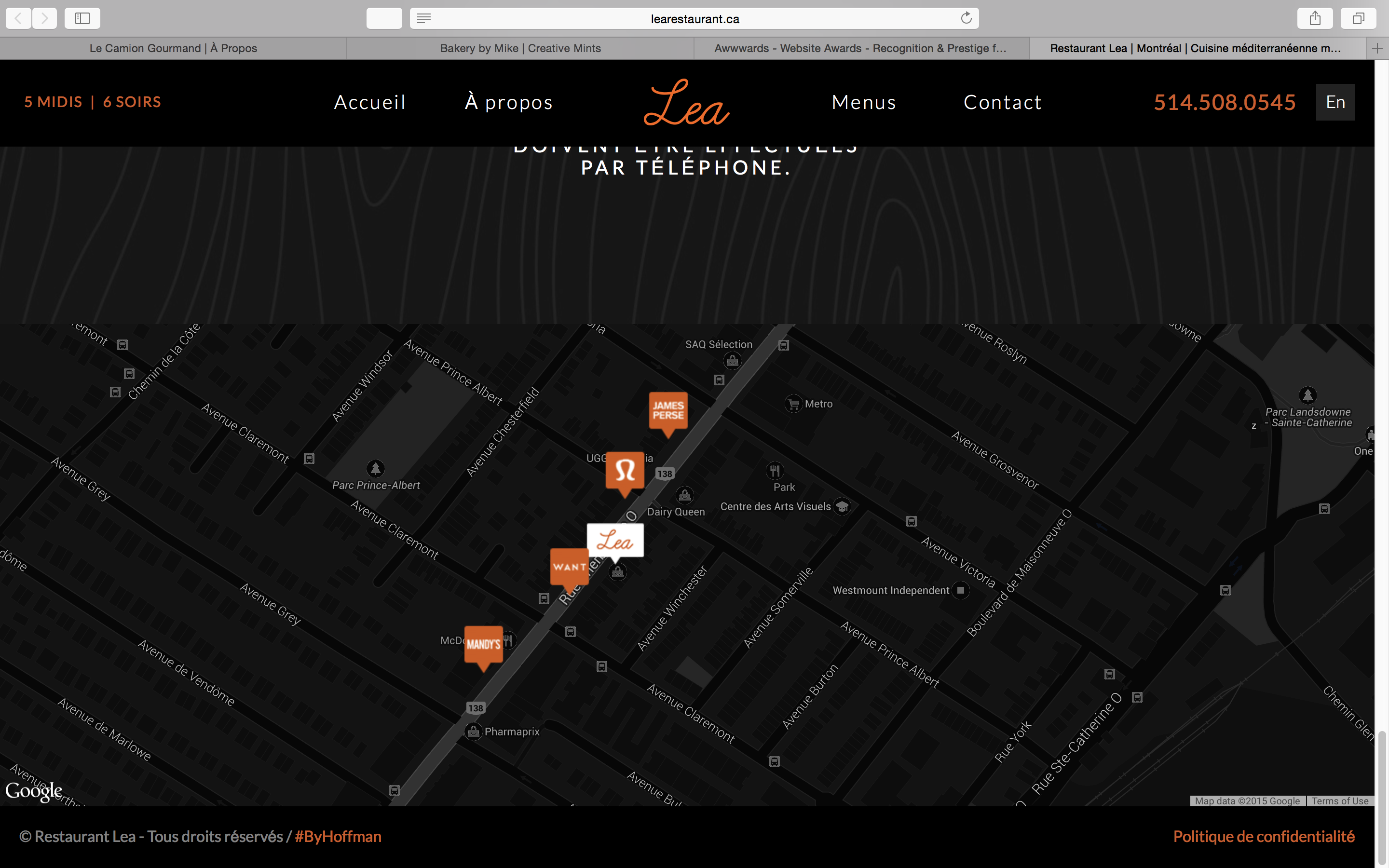The width and height of the screenshot is (1389, 868).
Task: Show all tabs overview button
Action: coord(1358,18)
